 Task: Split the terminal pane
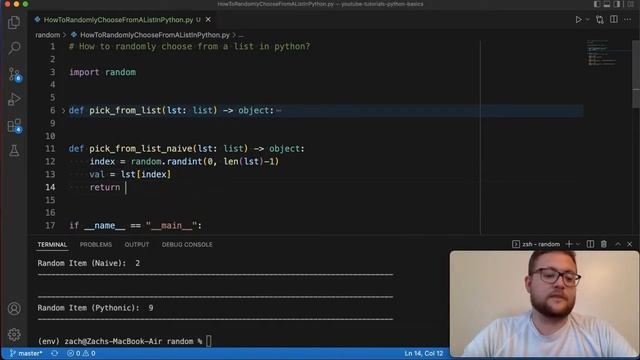[590, 244]
